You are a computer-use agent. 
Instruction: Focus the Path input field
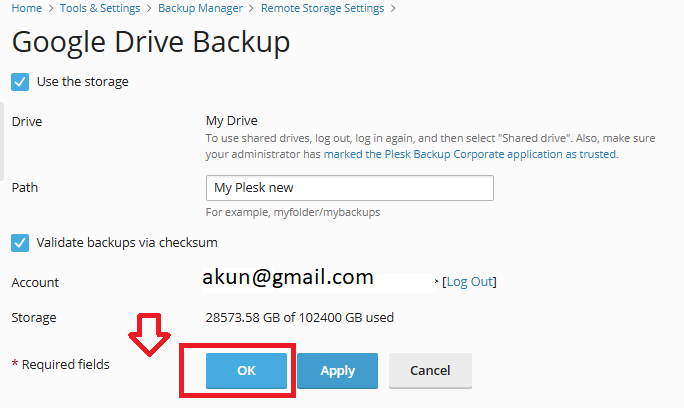(x=349, y=188)
